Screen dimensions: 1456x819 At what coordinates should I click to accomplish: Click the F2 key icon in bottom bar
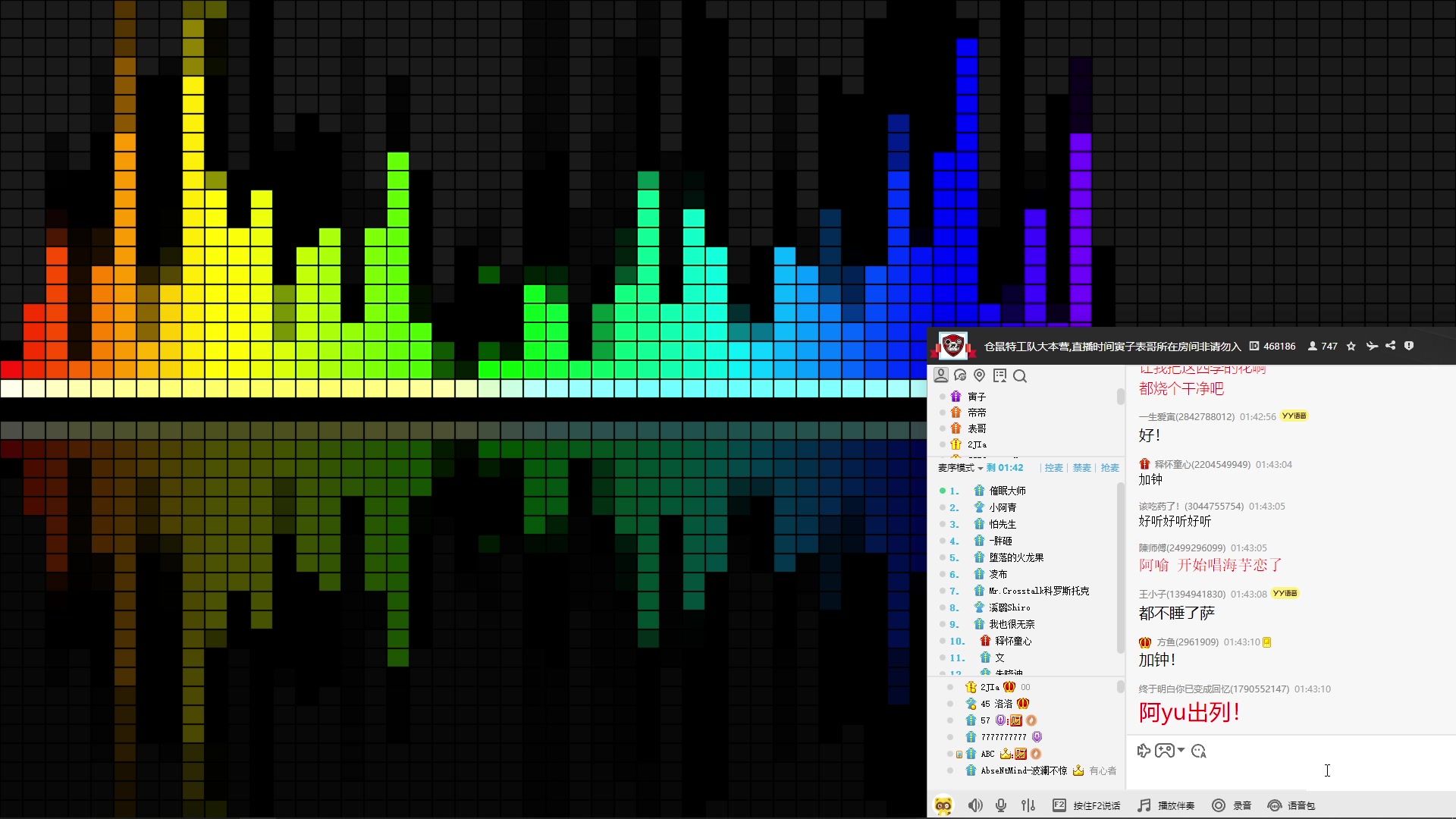1059,805
